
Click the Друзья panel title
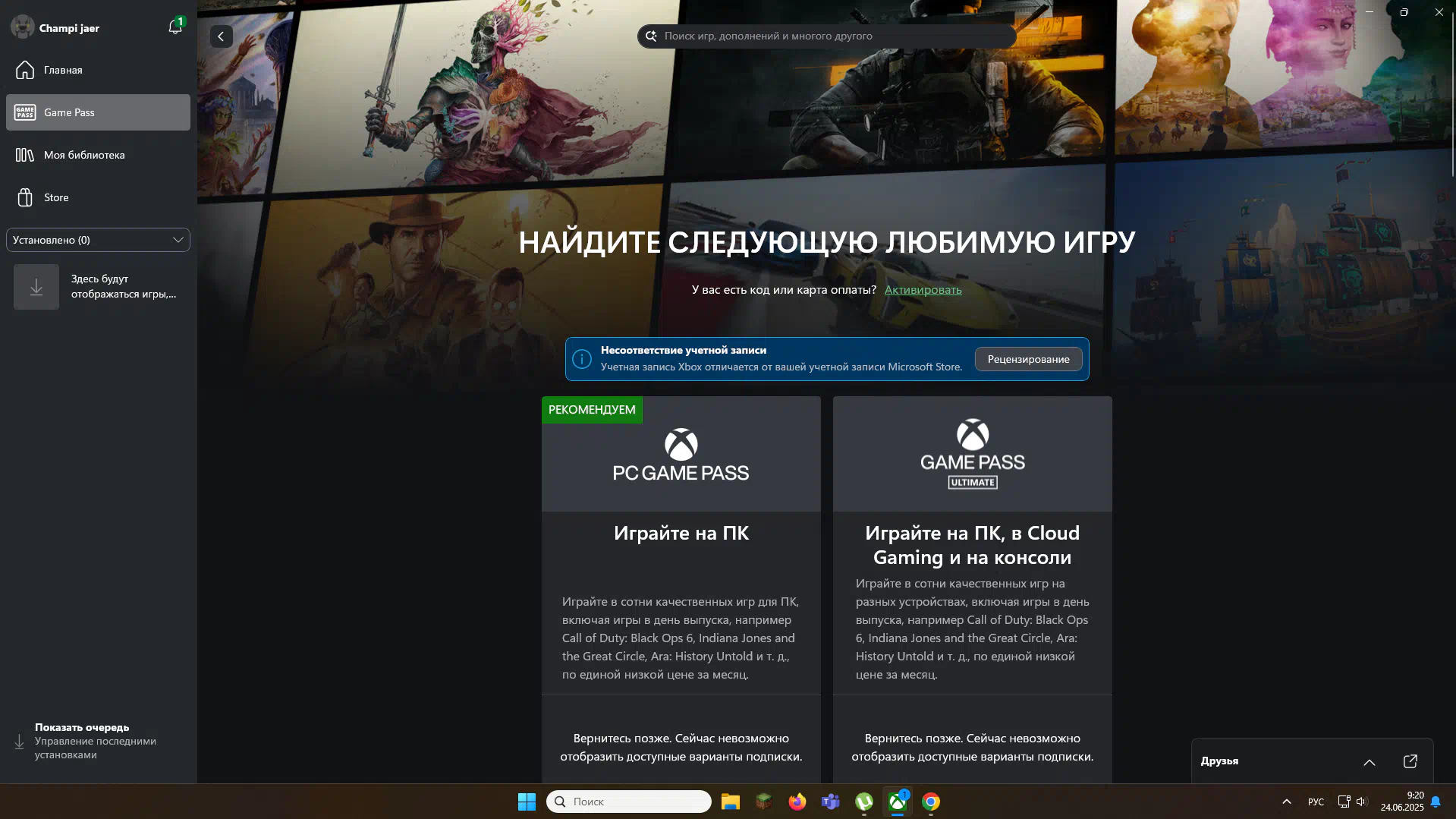[x=1219, y=761]
